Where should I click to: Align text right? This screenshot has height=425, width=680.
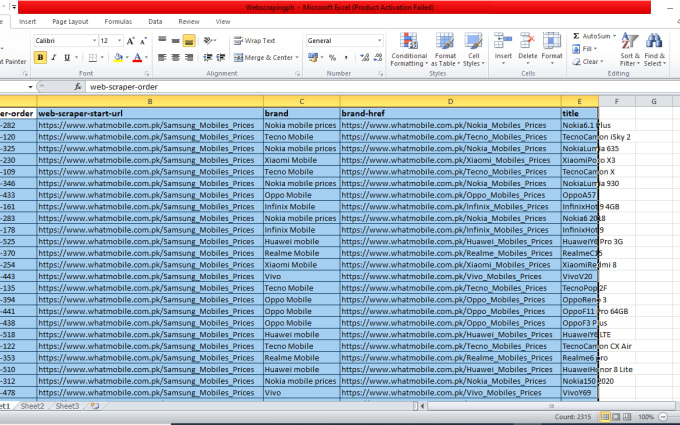pyautogui.click(x=189, y=57)
